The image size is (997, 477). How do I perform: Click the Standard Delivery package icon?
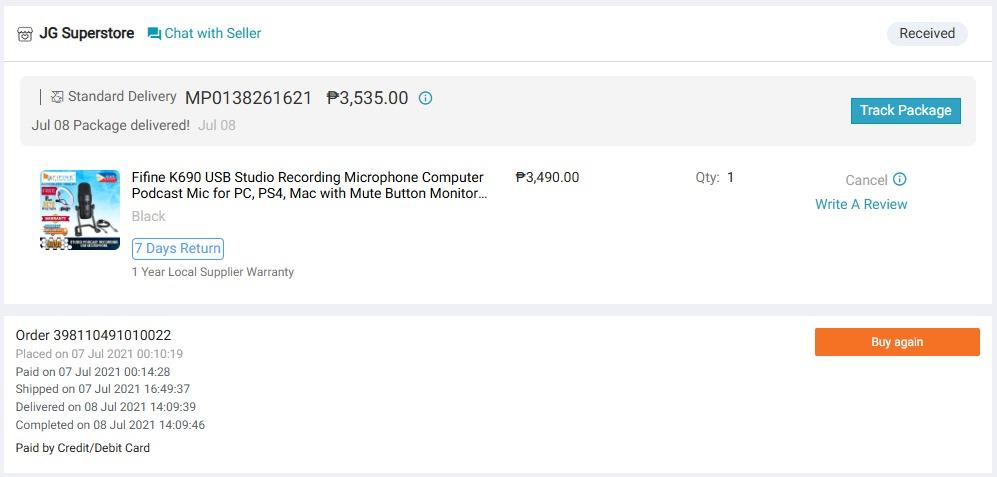tap(57, 97)
